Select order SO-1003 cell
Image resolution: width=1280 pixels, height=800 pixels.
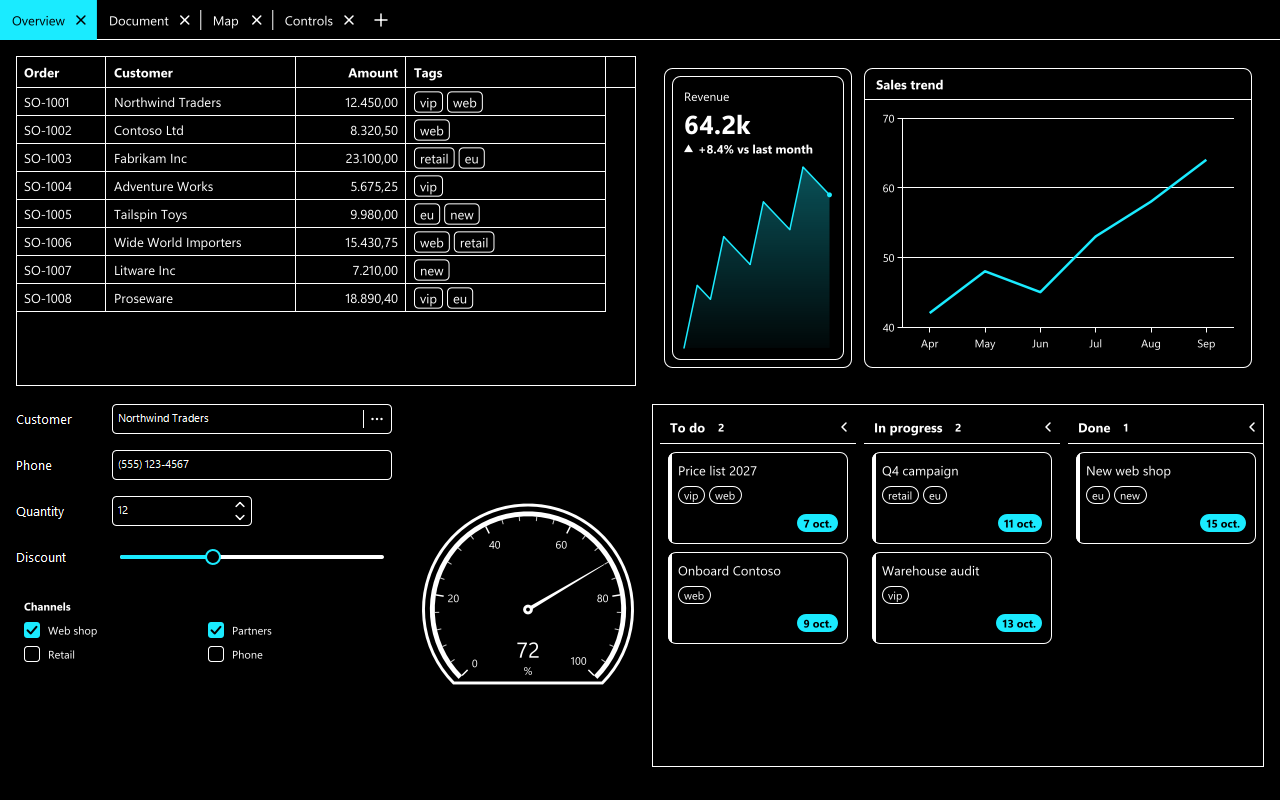point(61,158)
